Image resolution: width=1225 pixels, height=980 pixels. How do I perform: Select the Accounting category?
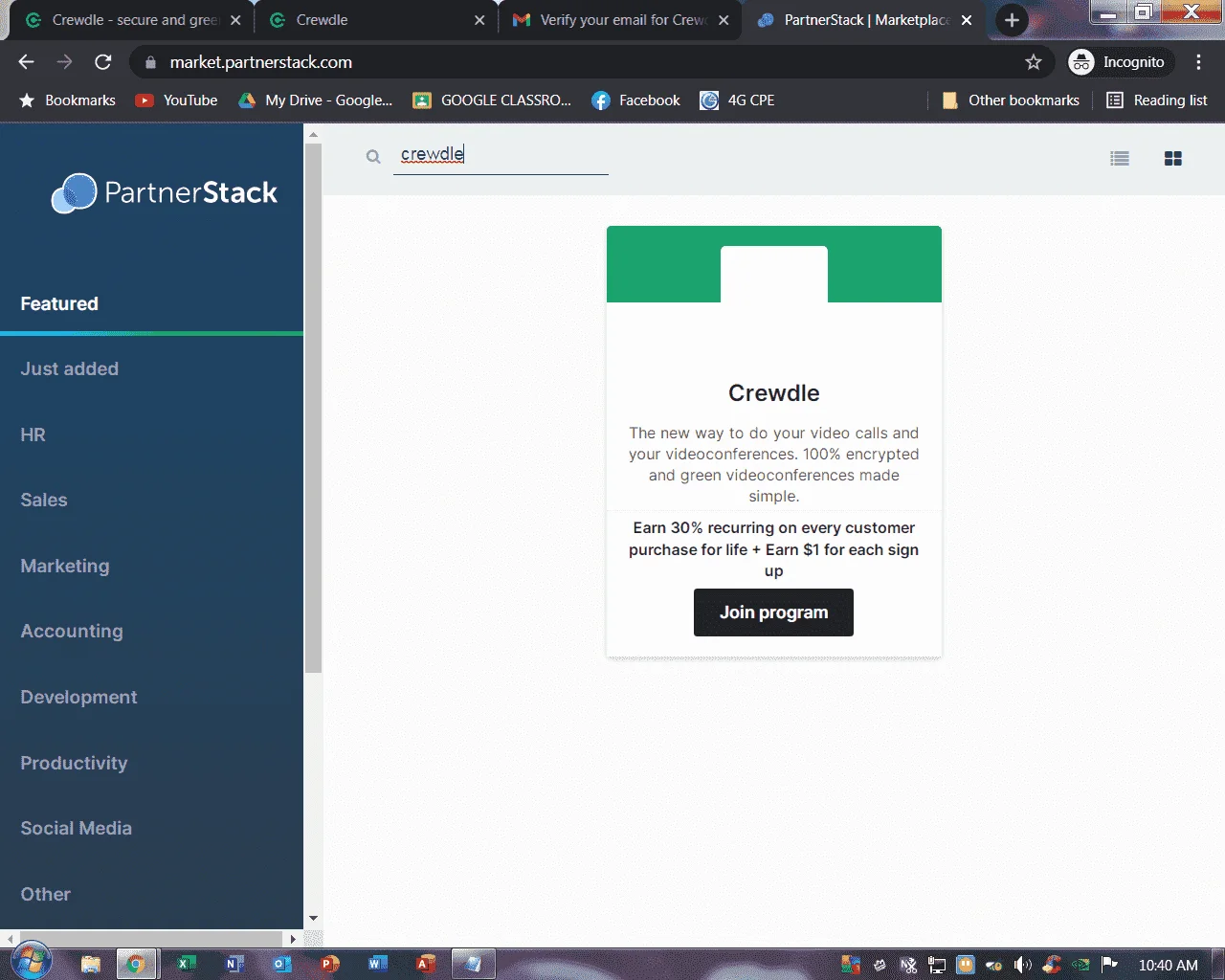pyautogui.click(x=72, y=632)
